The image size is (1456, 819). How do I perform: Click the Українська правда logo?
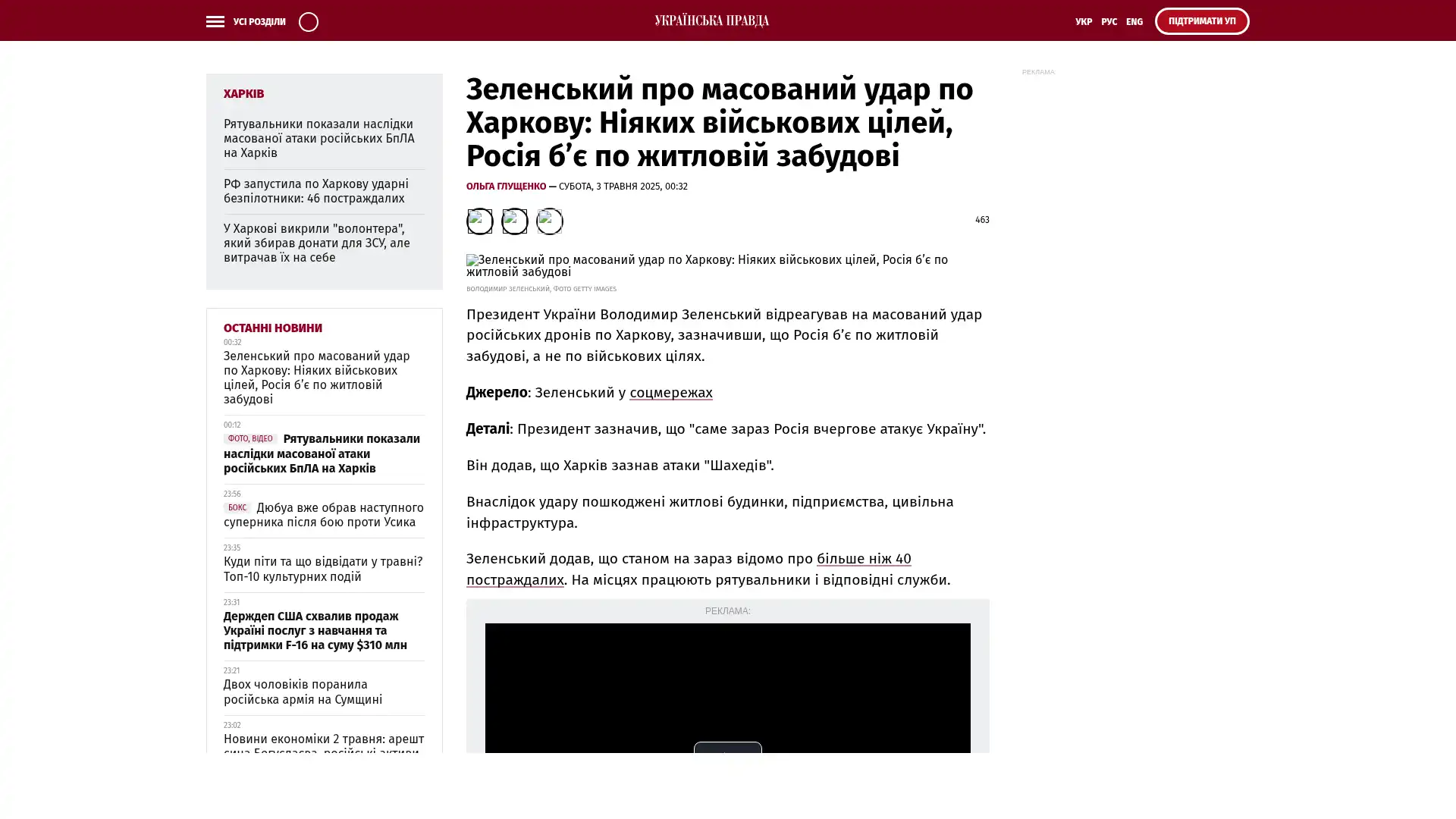pyautogui.click(x=711, y=20)
